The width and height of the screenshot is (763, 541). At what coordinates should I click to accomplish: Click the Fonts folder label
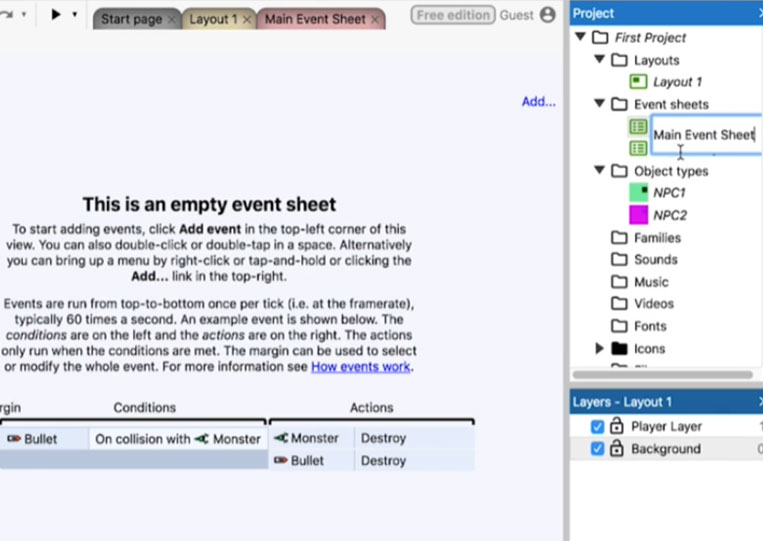coord(650,326)
